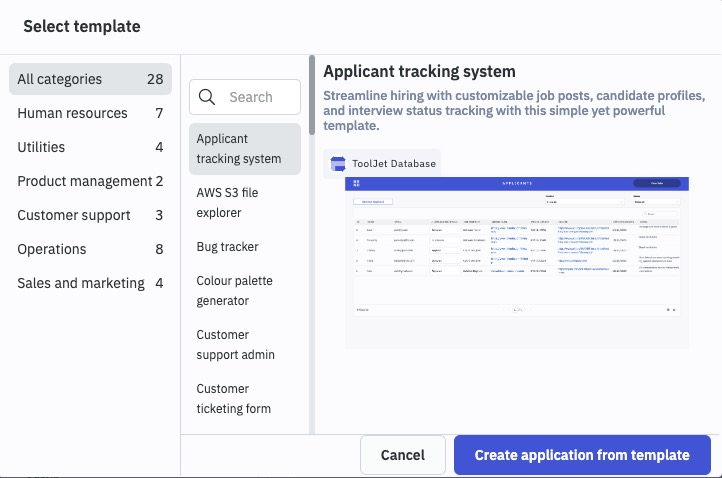The height and width of the screenshot is (478, 722).
Task: Select Applicant tracking system template
Action: point(244,149)
